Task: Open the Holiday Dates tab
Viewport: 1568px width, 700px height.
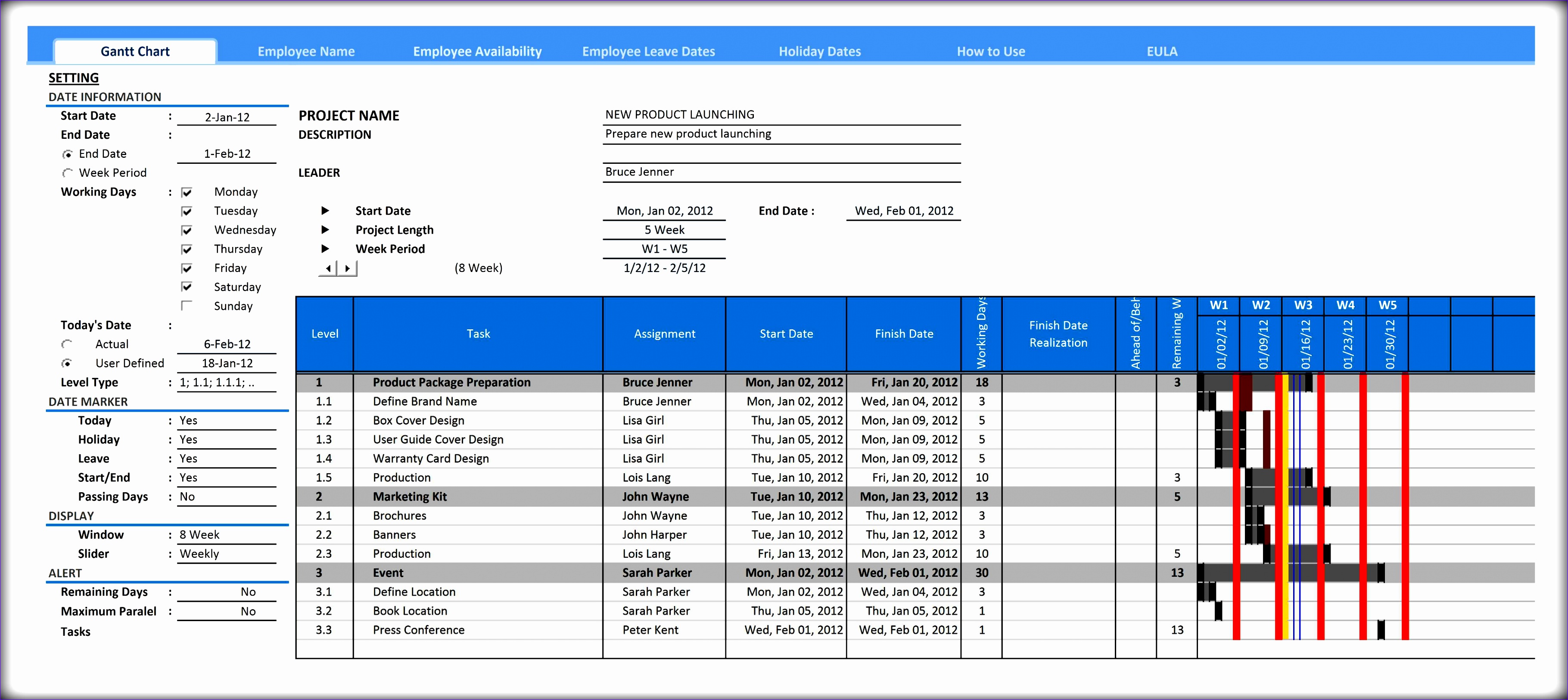Action: click(819, 52)
